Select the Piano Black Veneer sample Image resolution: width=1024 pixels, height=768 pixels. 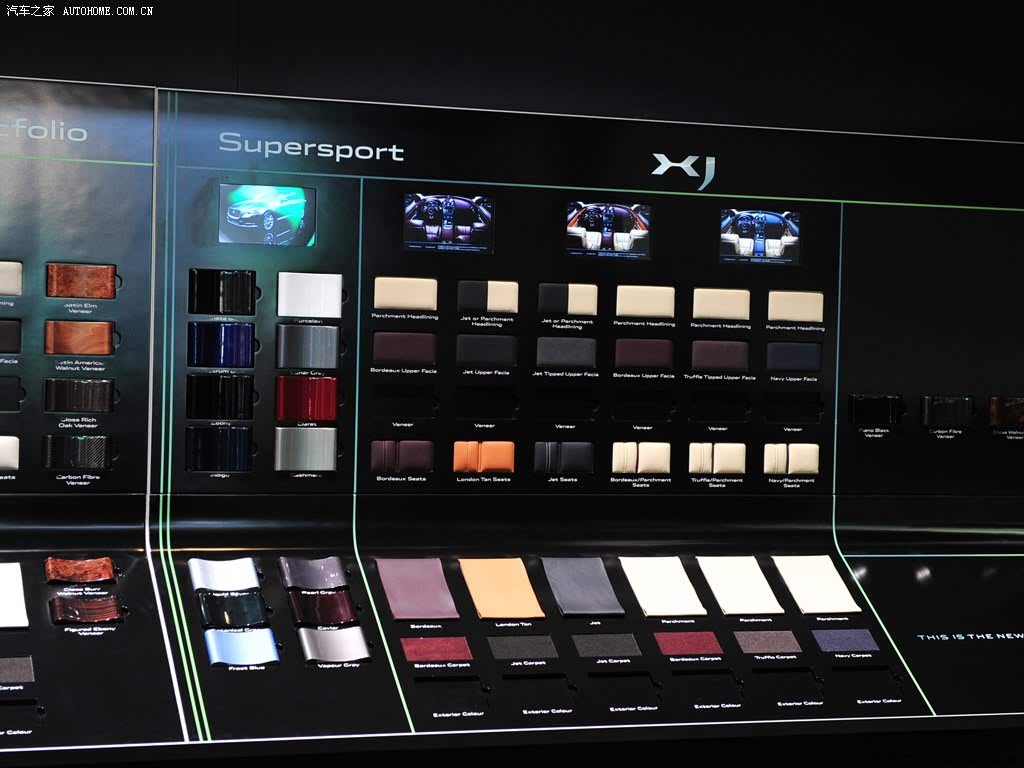tap(874, 409)
